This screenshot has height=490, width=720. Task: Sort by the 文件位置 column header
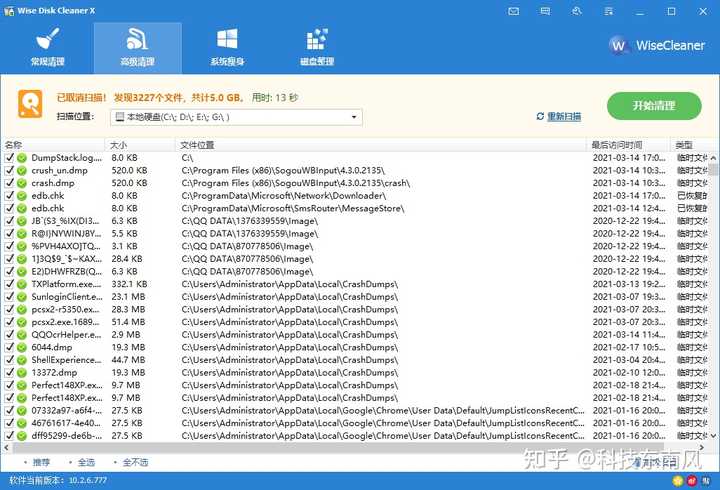(x=381, y=145)
